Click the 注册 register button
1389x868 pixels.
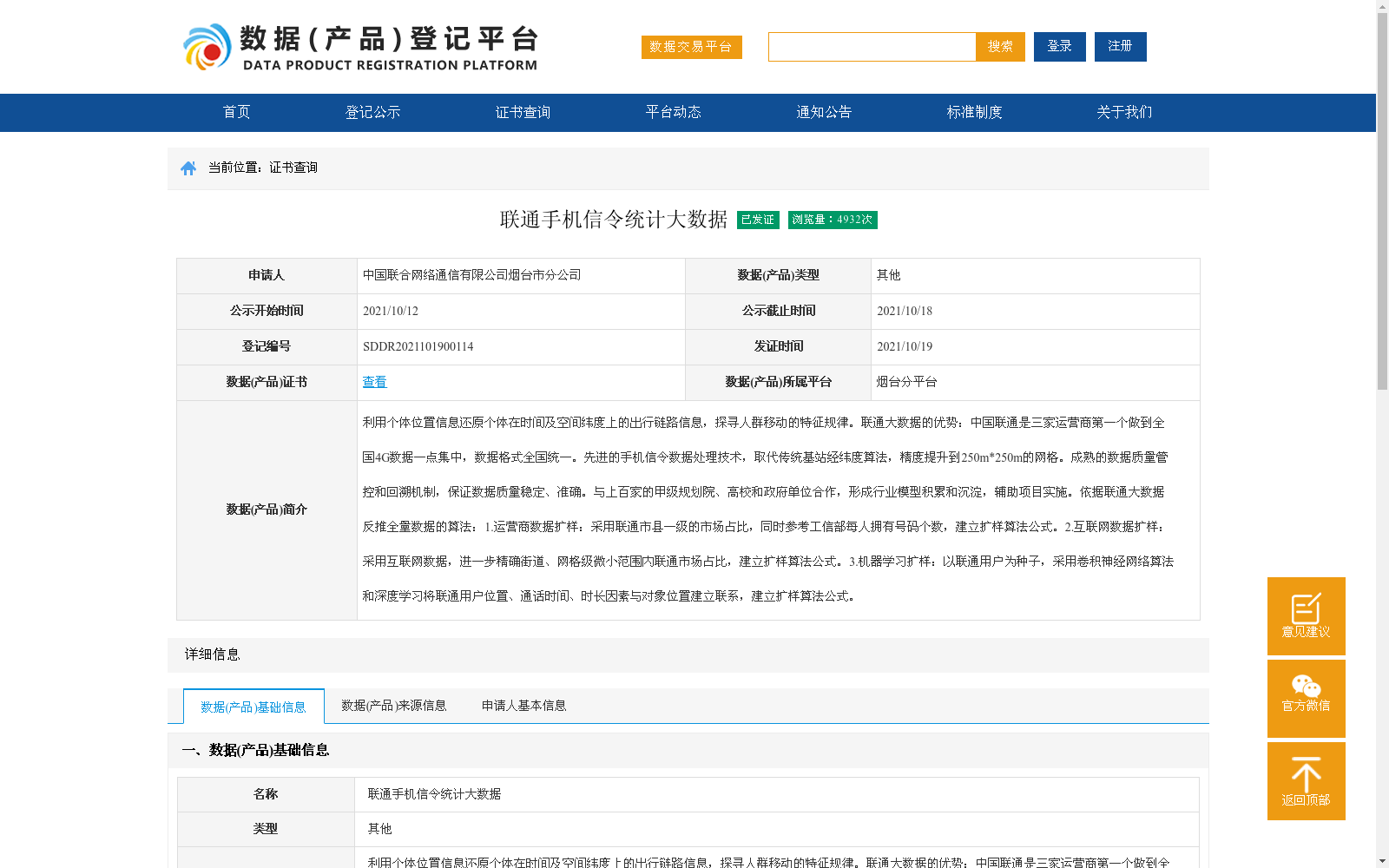pyautogui.click(x=1121, y=47)
